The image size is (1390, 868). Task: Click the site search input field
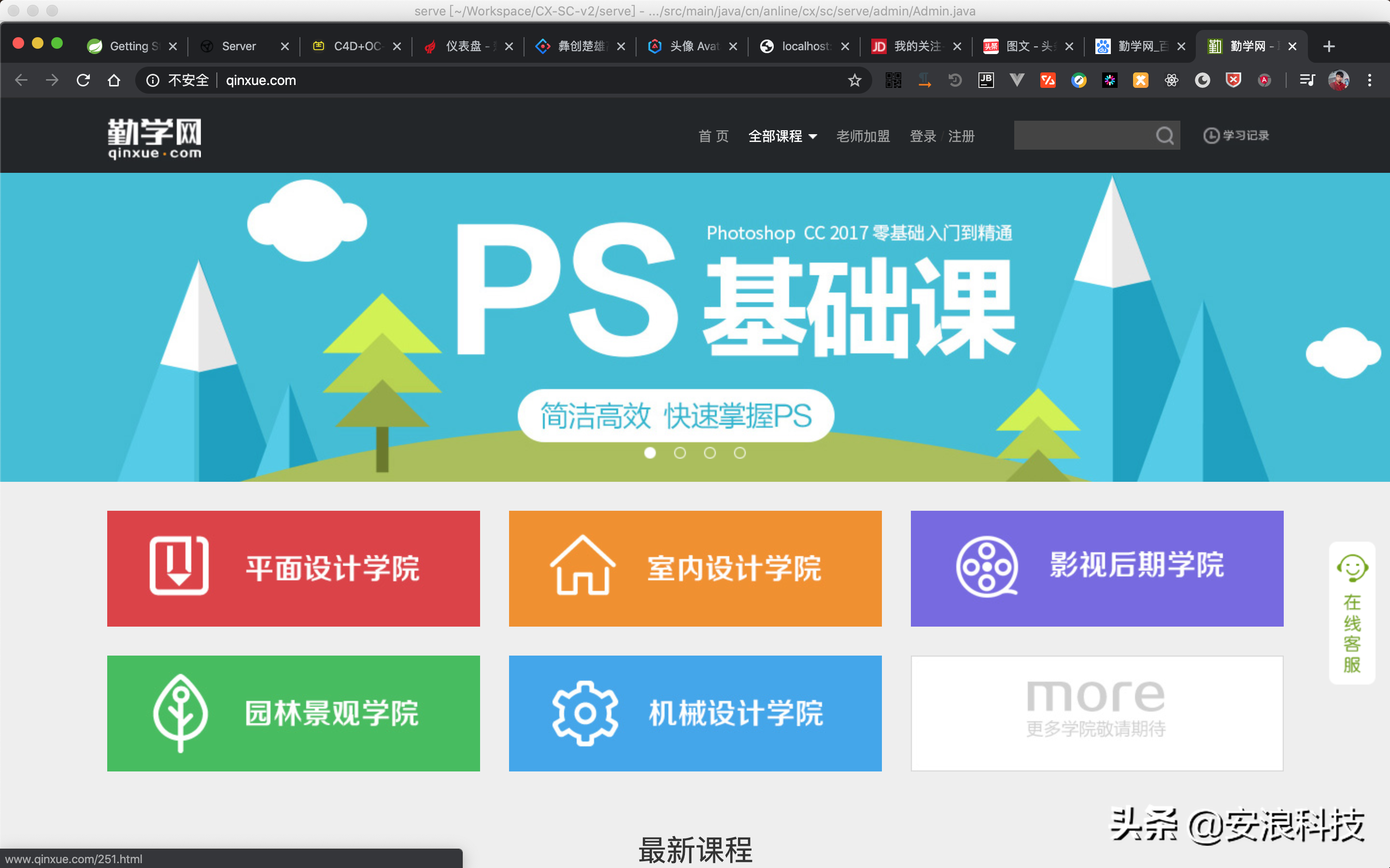point(1082,136)
